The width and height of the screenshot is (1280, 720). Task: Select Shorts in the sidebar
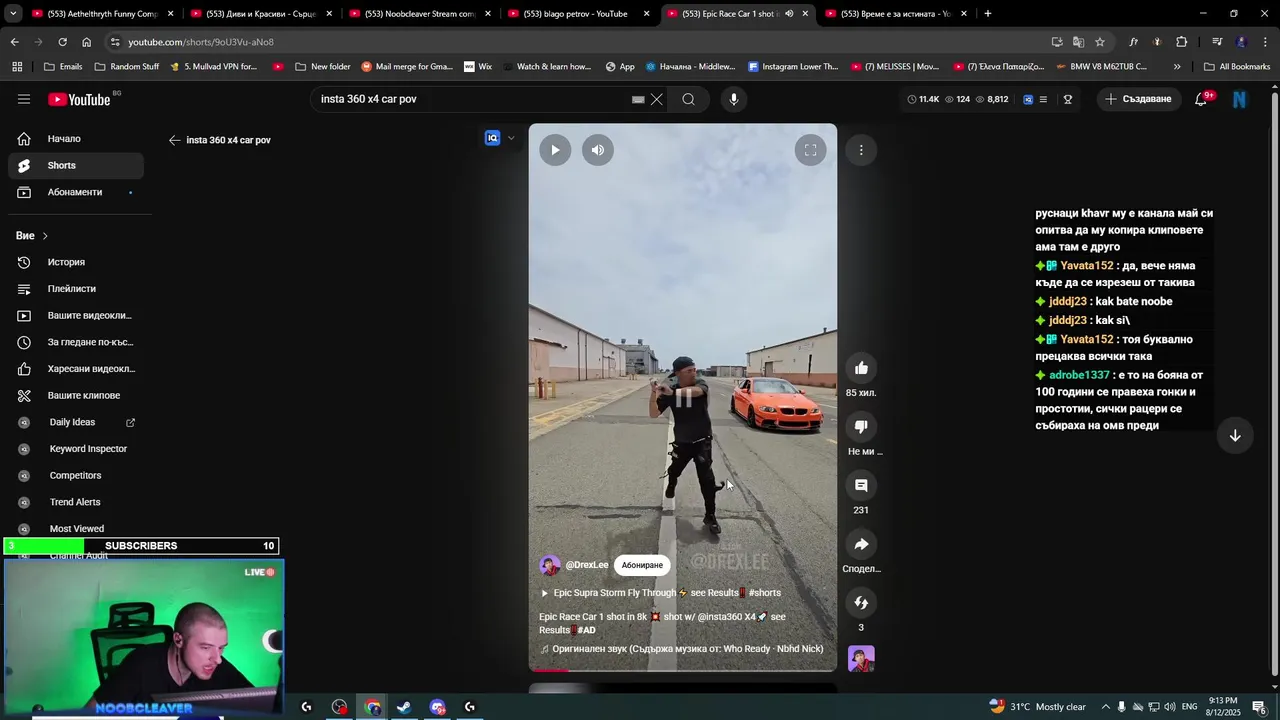pos(76,165)
